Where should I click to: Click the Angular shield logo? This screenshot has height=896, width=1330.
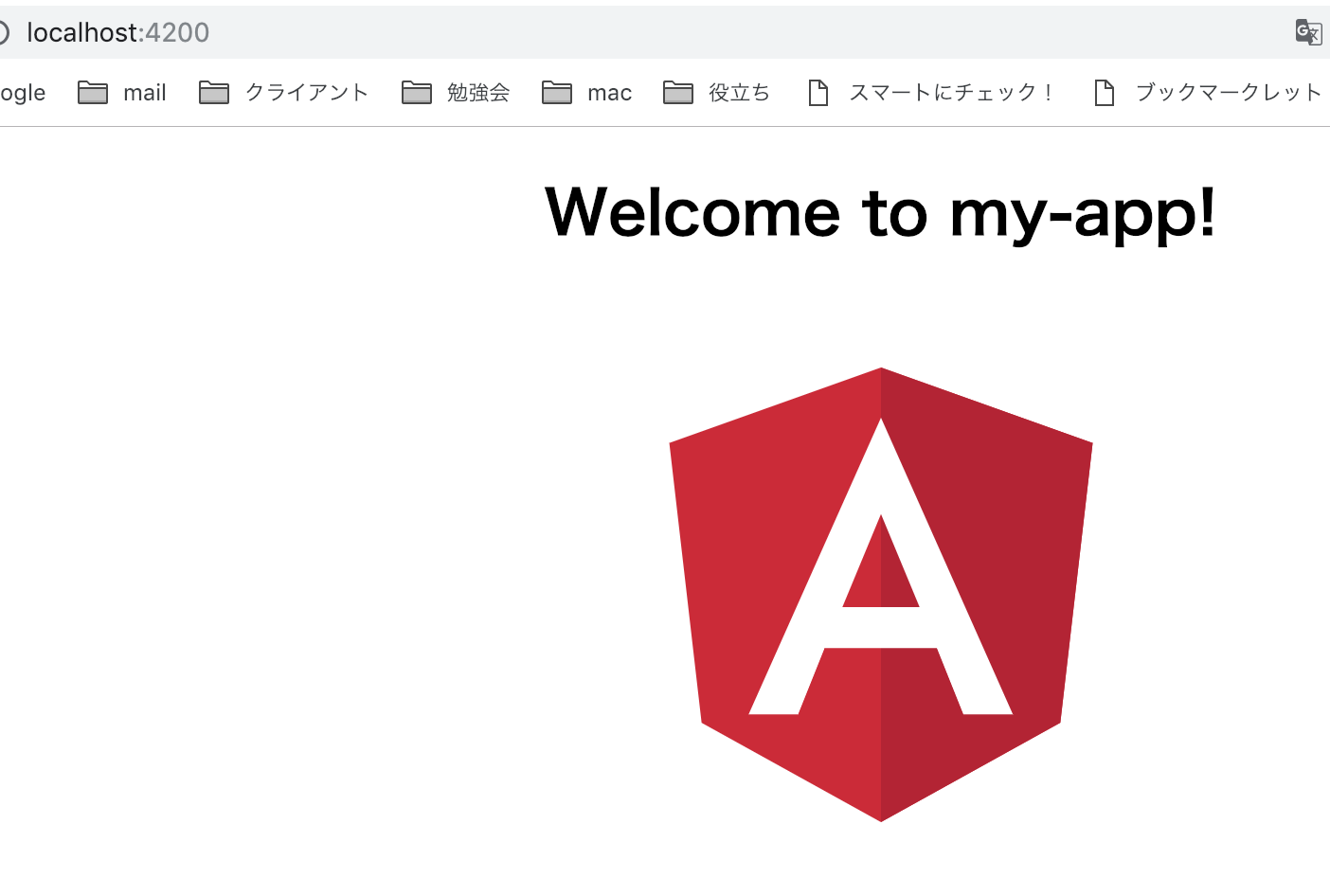click(x=881, y=595)
